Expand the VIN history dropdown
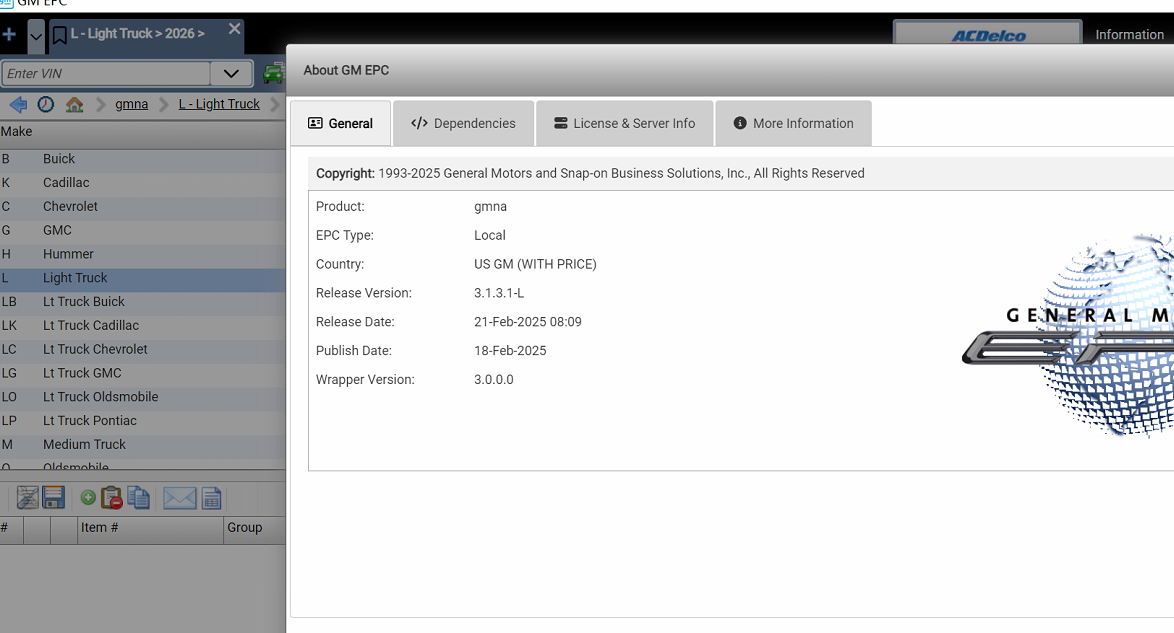 (x=231, y=73)
